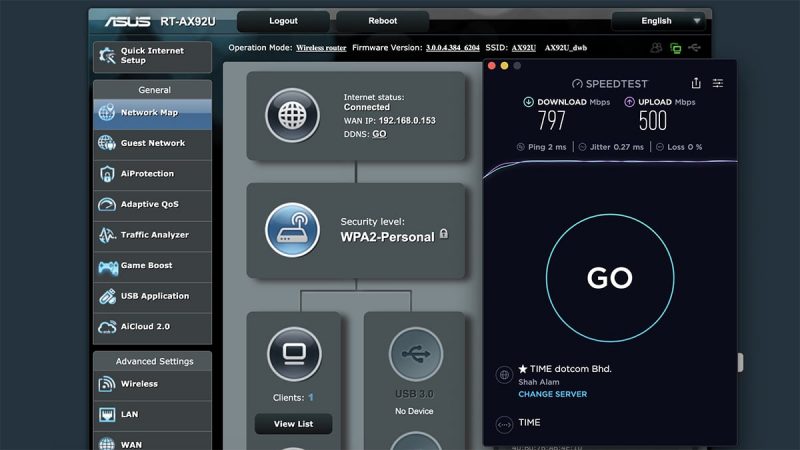Click the Jitter 0.27 ms reading

pyautogui.click(x=611, y=147)
